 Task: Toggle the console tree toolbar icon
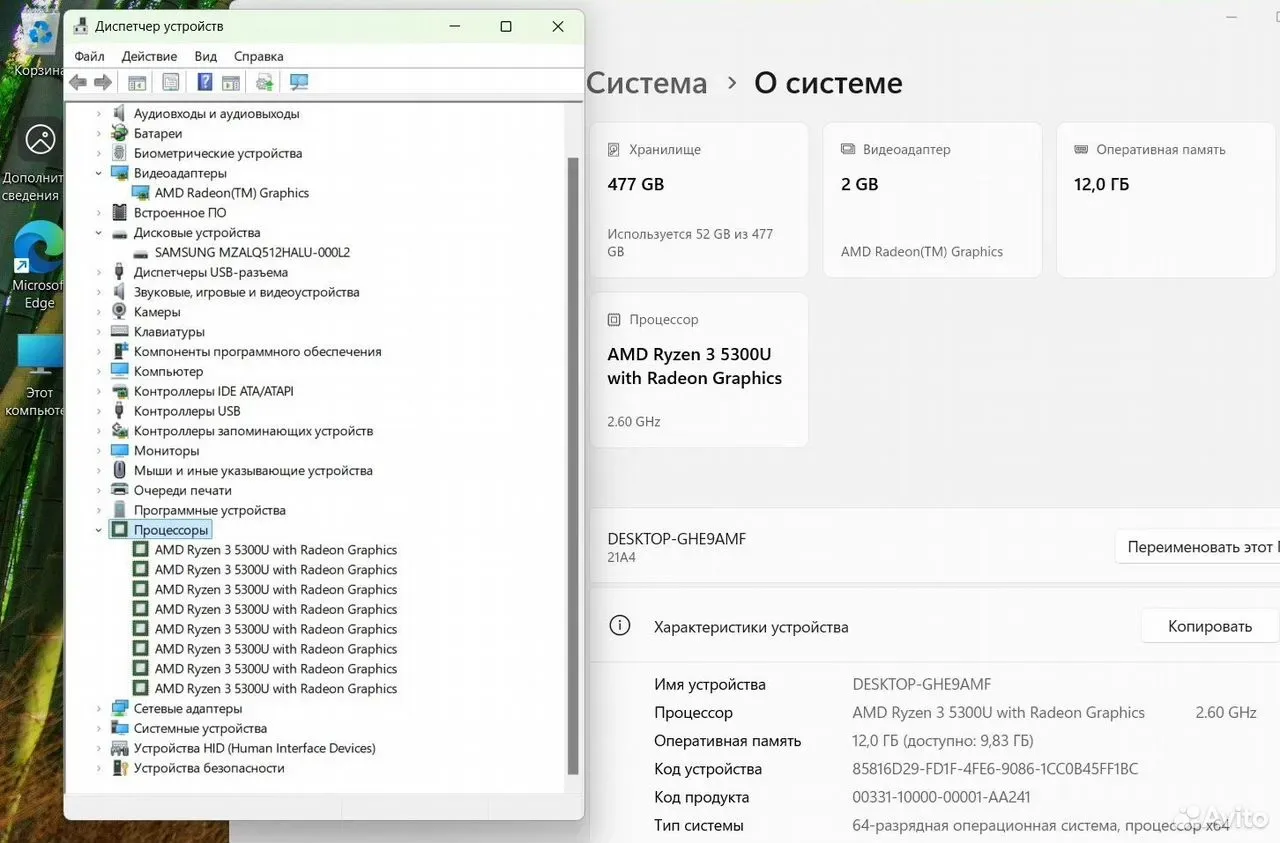coord(137,82)
